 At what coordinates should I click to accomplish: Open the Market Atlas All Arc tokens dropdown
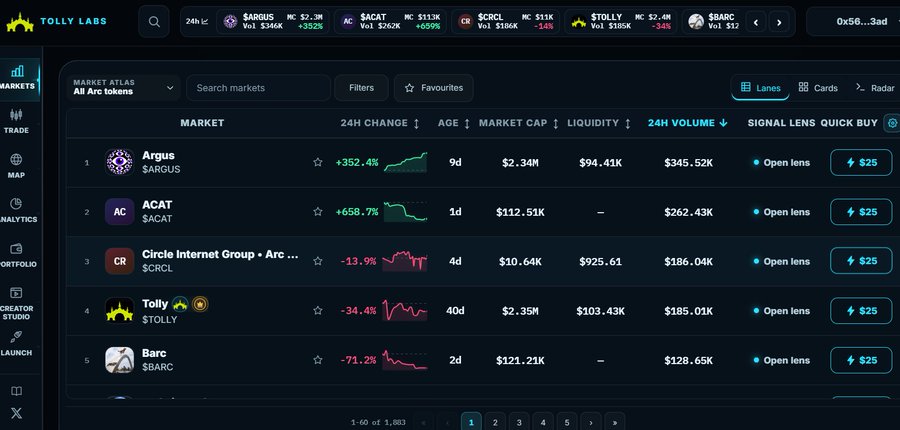click(123, 88)
